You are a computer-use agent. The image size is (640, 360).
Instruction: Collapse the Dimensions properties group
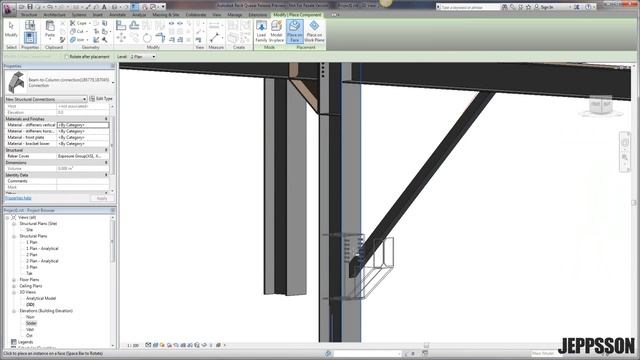(x=106, y=162)
